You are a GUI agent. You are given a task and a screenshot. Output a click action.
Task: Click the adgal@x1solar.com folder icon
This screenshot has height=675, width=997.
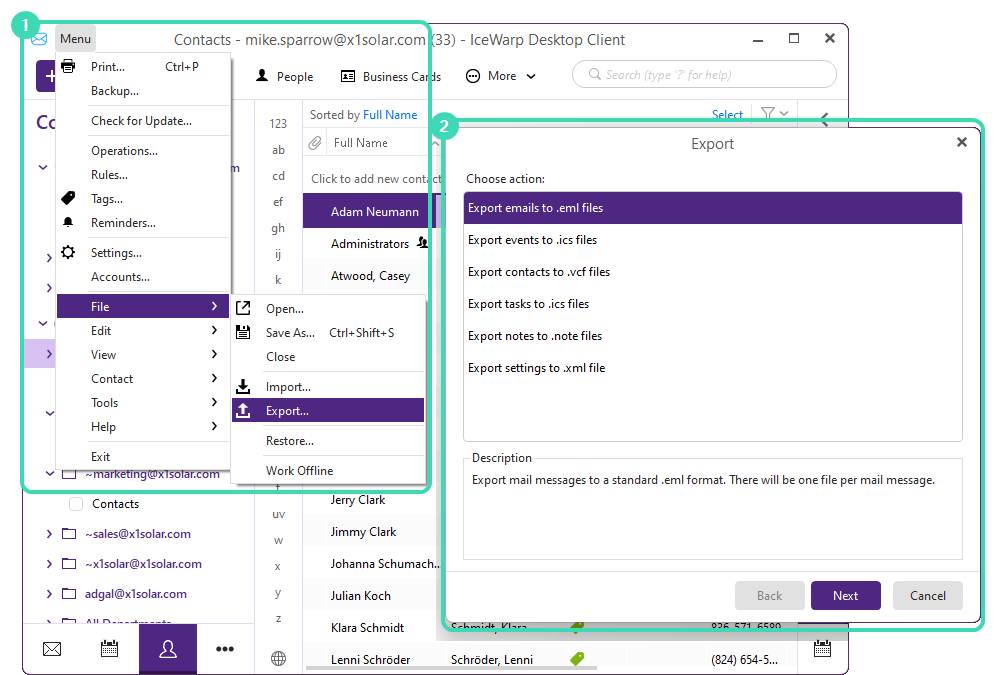point(69,594)
